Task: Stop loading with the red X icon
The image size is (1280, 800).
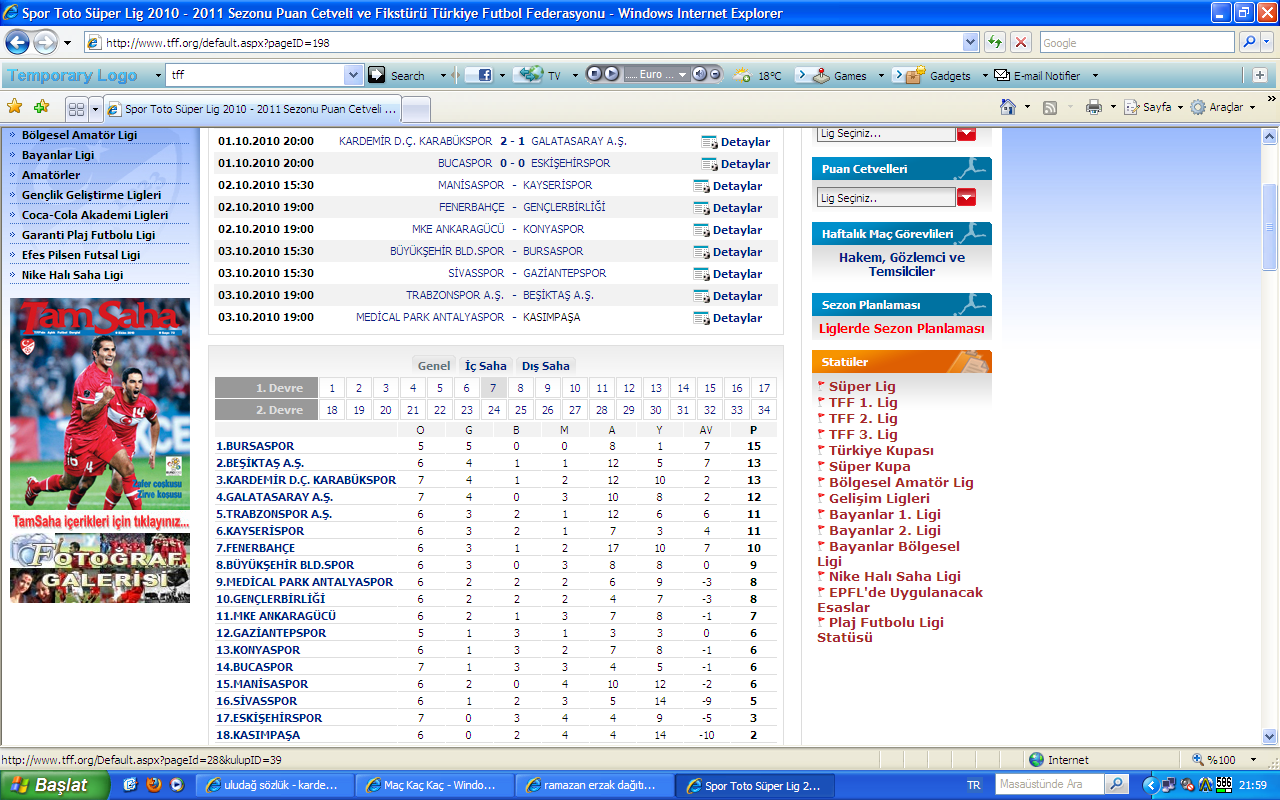Action: [x=1021, y=42]
